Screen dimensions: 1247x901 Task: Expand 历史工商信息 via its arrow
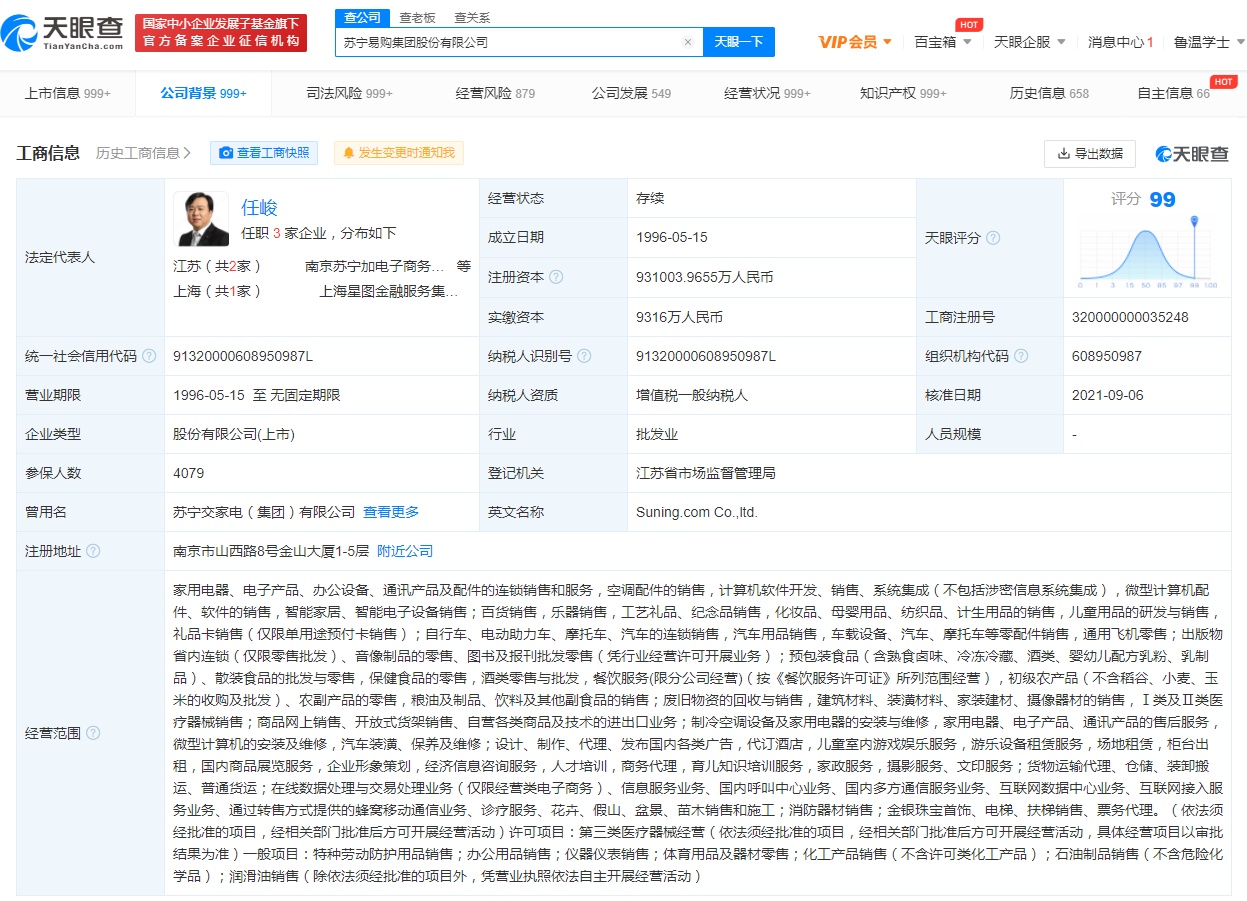[187, 153]
